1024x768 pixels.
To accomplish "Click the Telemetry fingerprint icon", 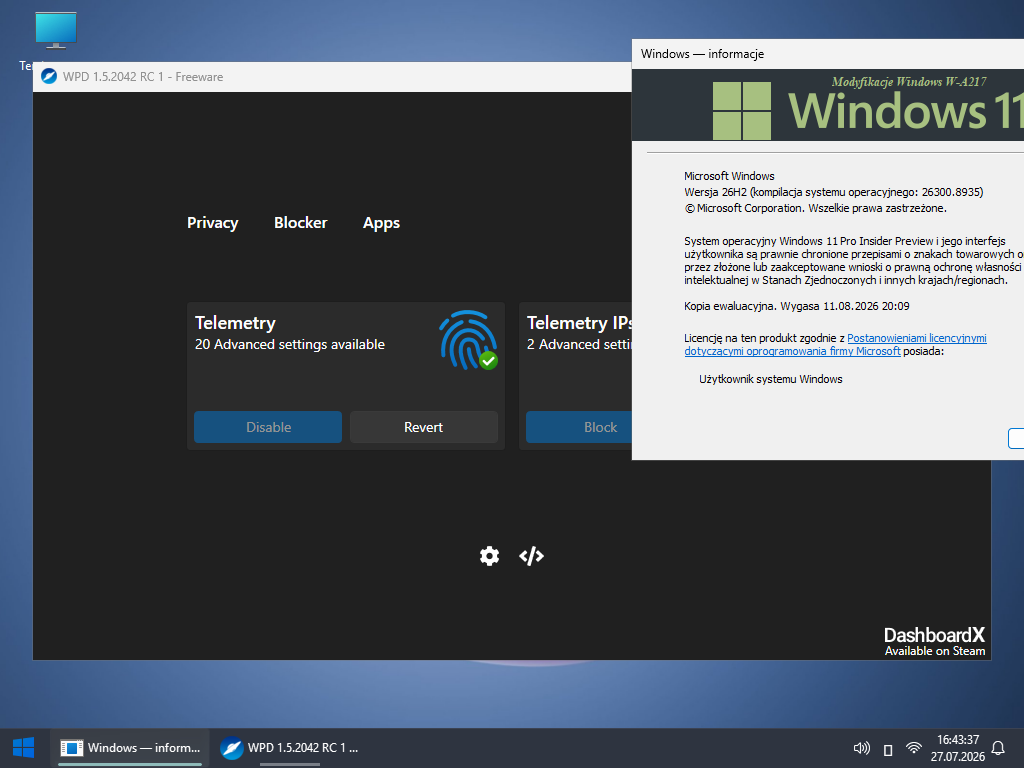I will coord(468,340).
